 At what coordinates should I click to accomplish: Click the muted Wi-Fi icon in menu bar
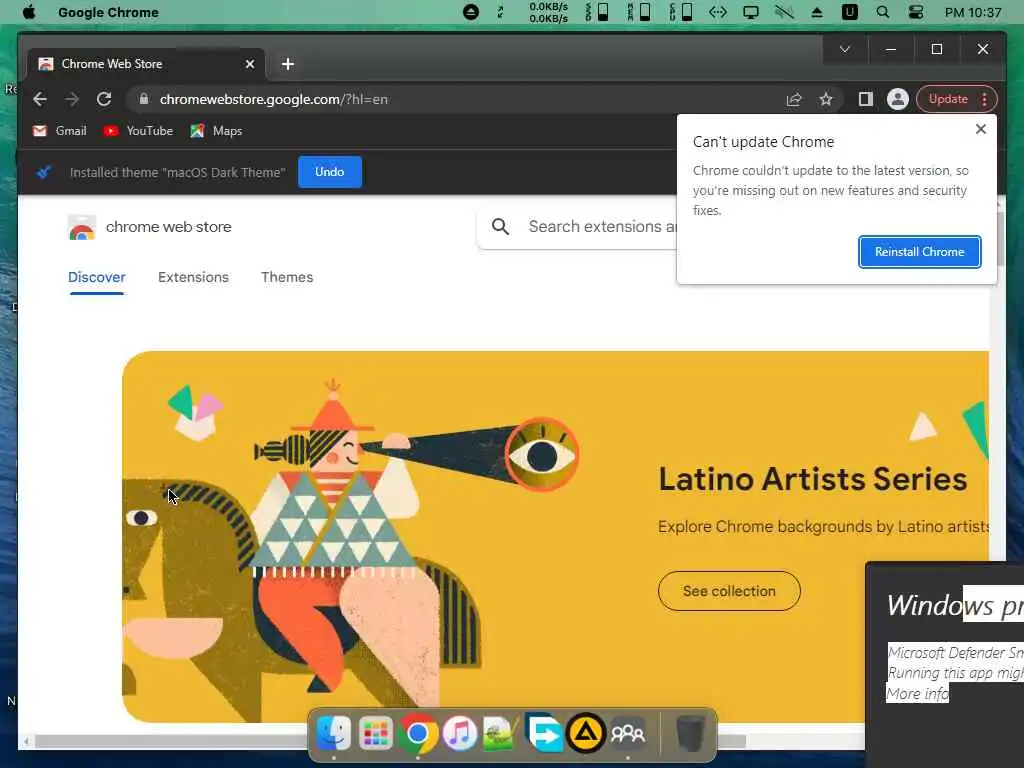click(784, 12)
